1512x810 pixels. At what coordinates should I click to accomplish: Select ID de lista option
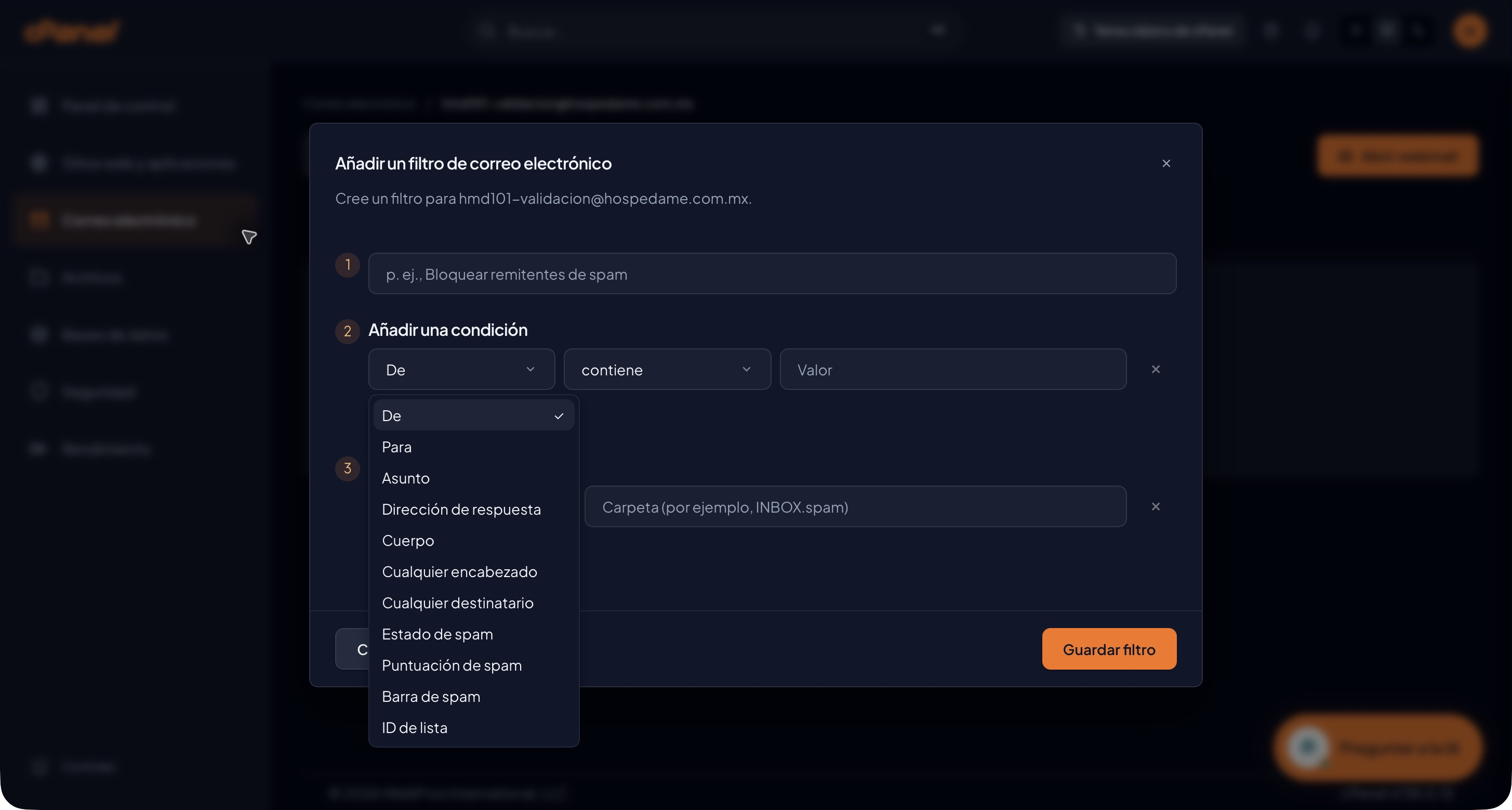click(x=474, y=727)
